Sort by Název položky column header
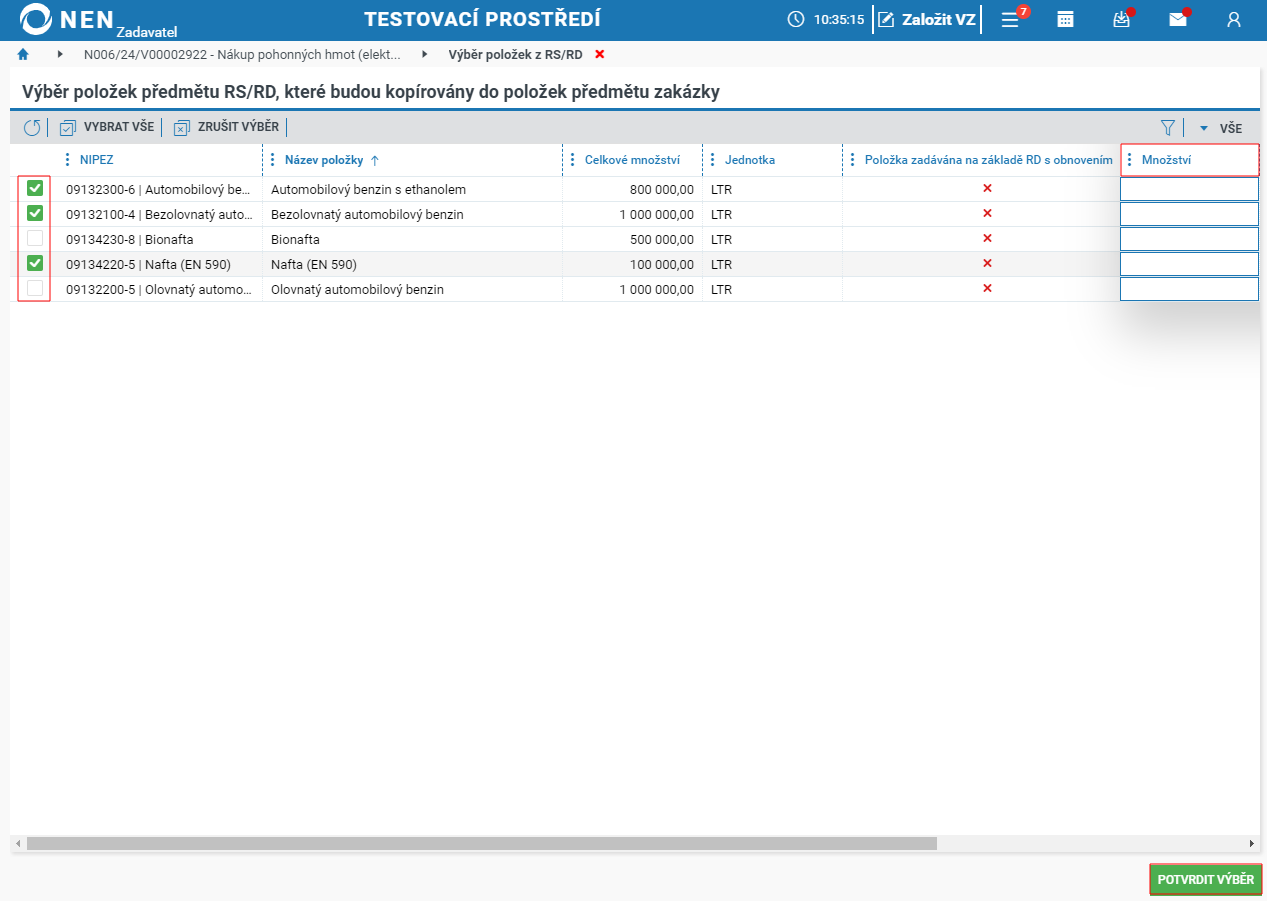Image resolution: width=1267 pixels, height=901 pixels. [x=324, y=160]
